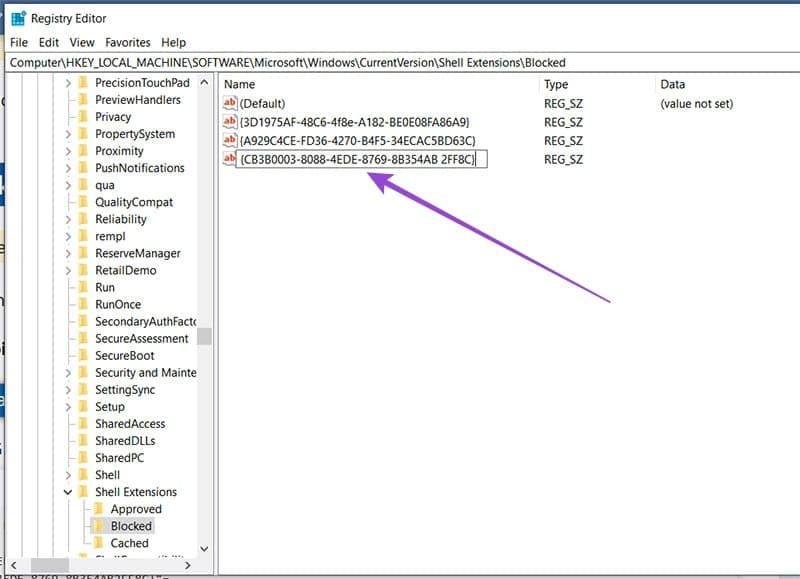
Task: Select the PrecisionTouchPad folder icon
Action: click(83, 83)
